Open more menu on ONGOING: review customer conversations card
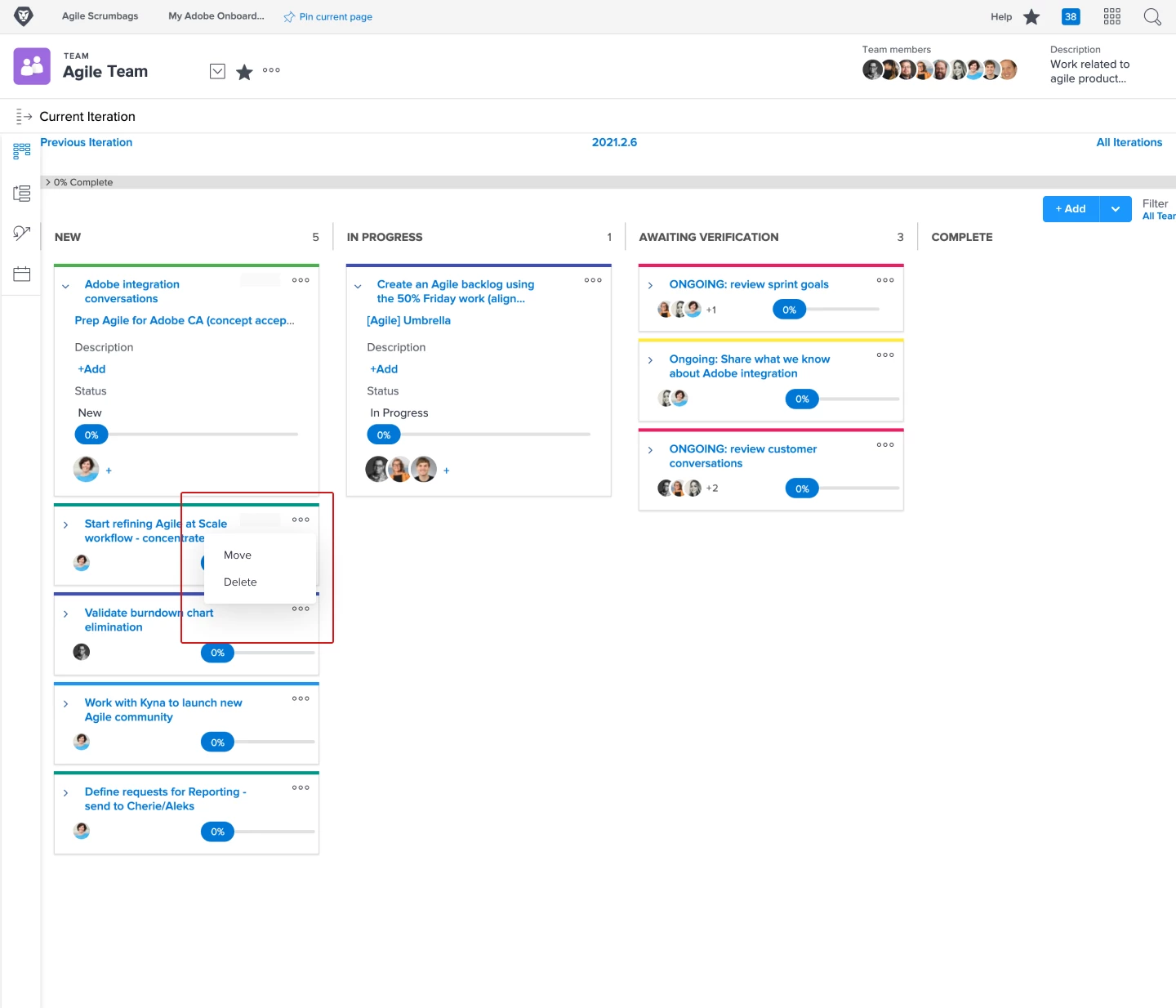Viewport: 1176px width, 1008px height. (885, 445)
